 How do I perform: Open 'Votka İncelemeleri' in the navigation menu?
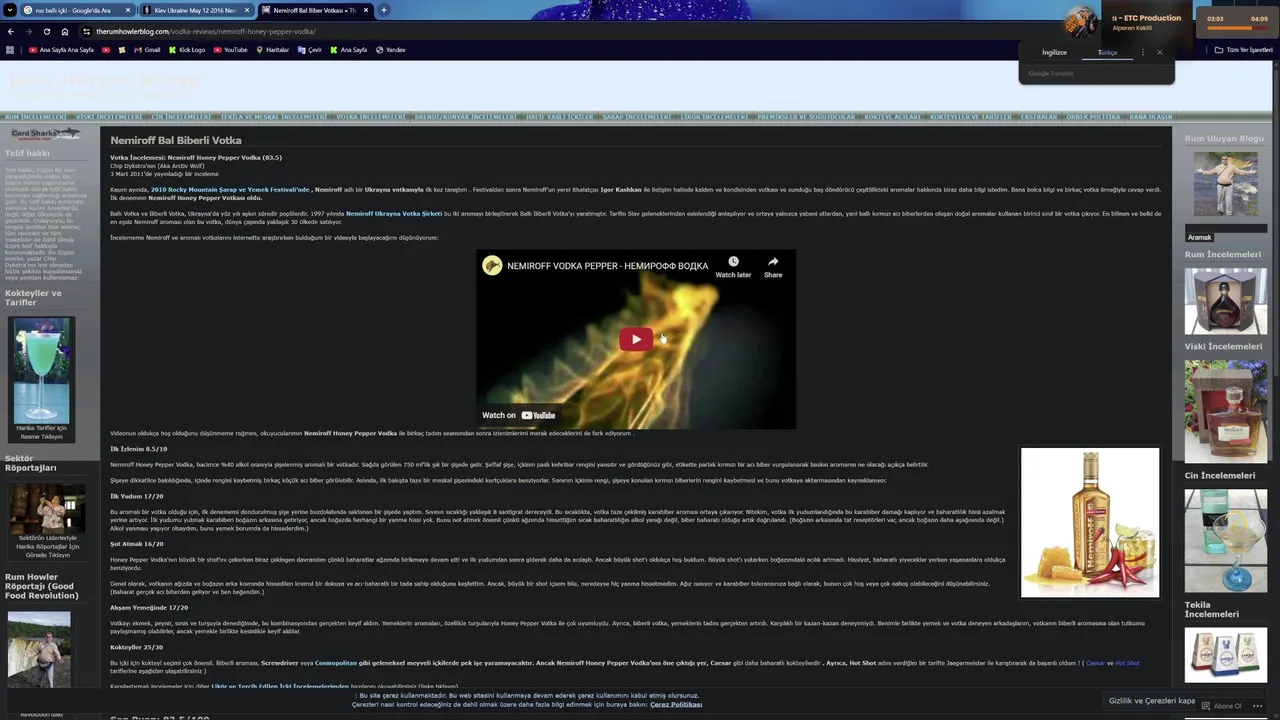click(370, 117)
